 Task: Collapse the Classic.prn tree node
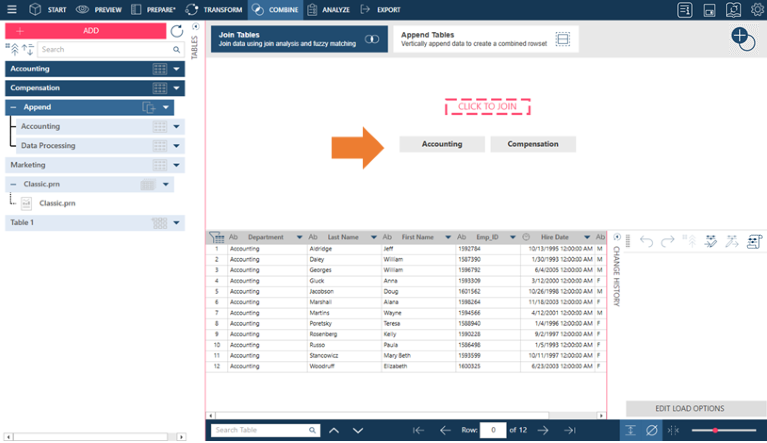[x=13, y=184]
